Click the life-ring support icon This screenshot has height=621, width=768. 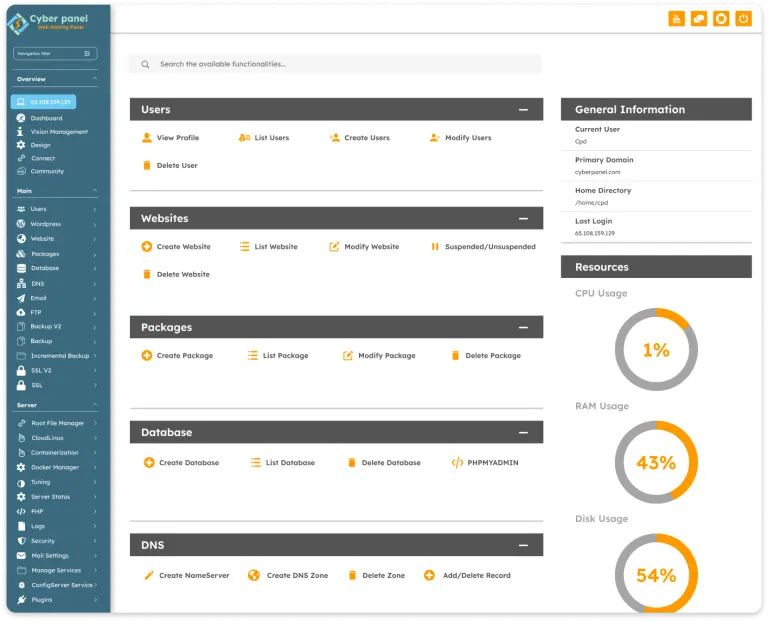tap(721, 18)
